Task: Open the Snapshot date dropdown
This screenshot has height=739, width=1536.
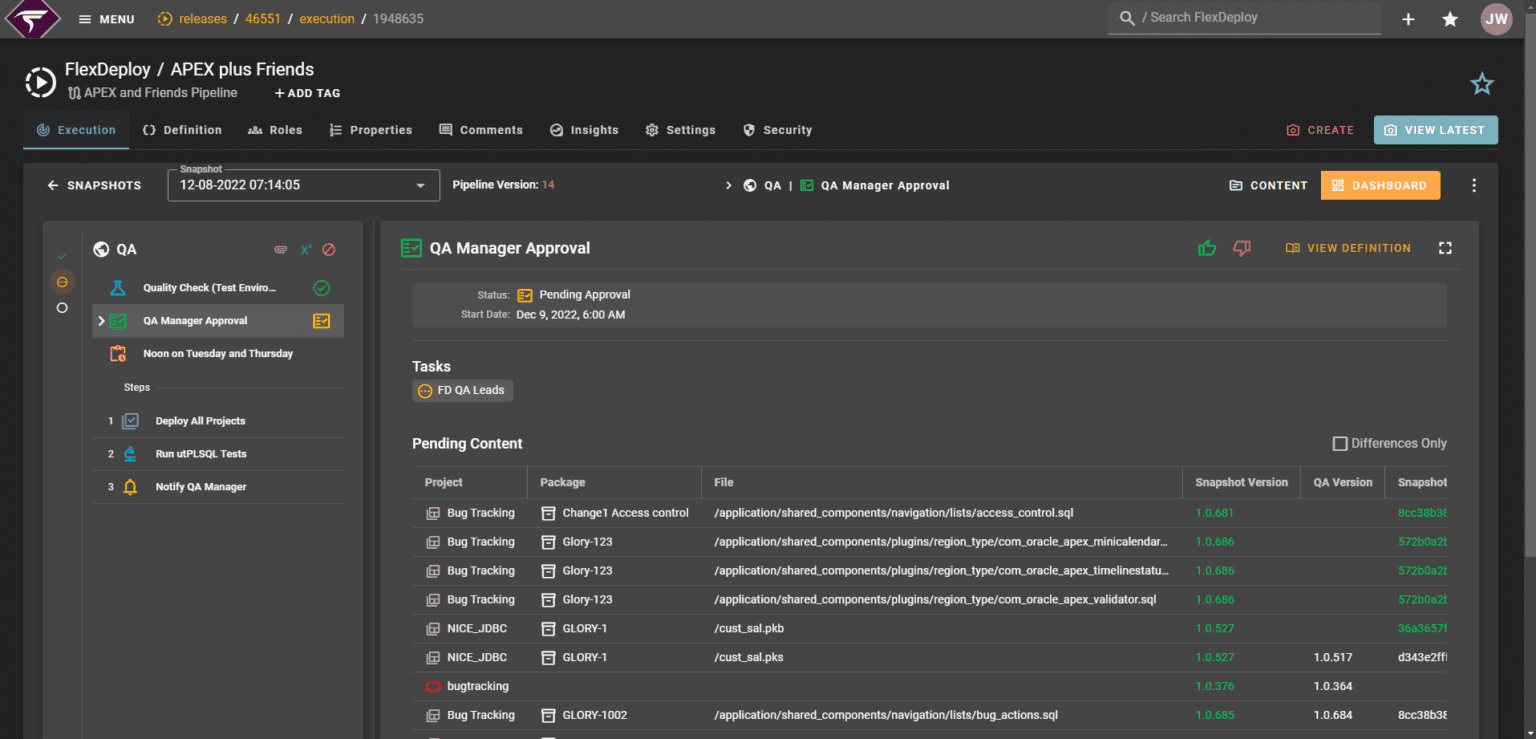Action: point(419,185)
